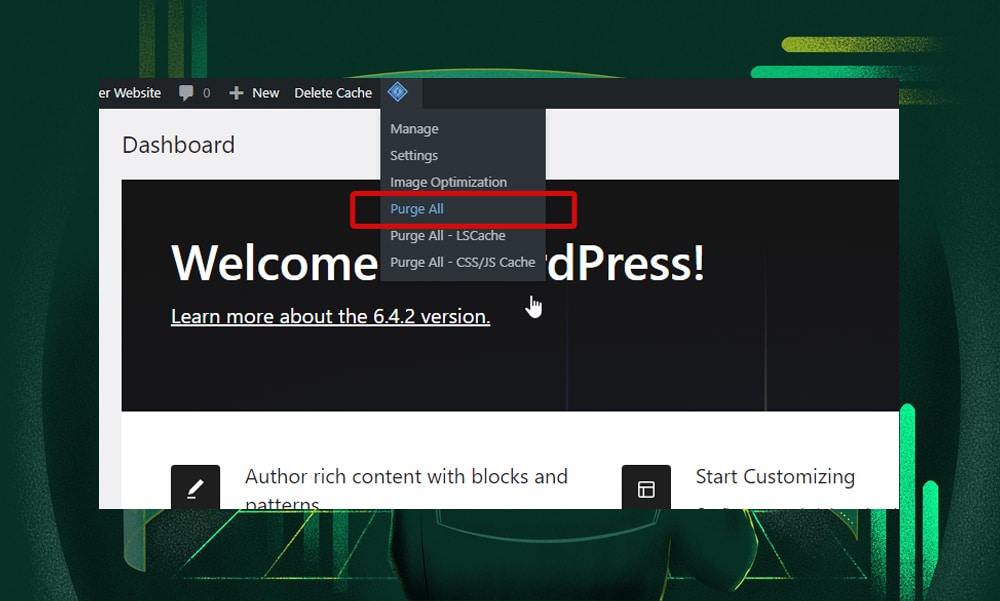
Task: Click the pencil icon for authoring content
Action: [x=195, y=488]
